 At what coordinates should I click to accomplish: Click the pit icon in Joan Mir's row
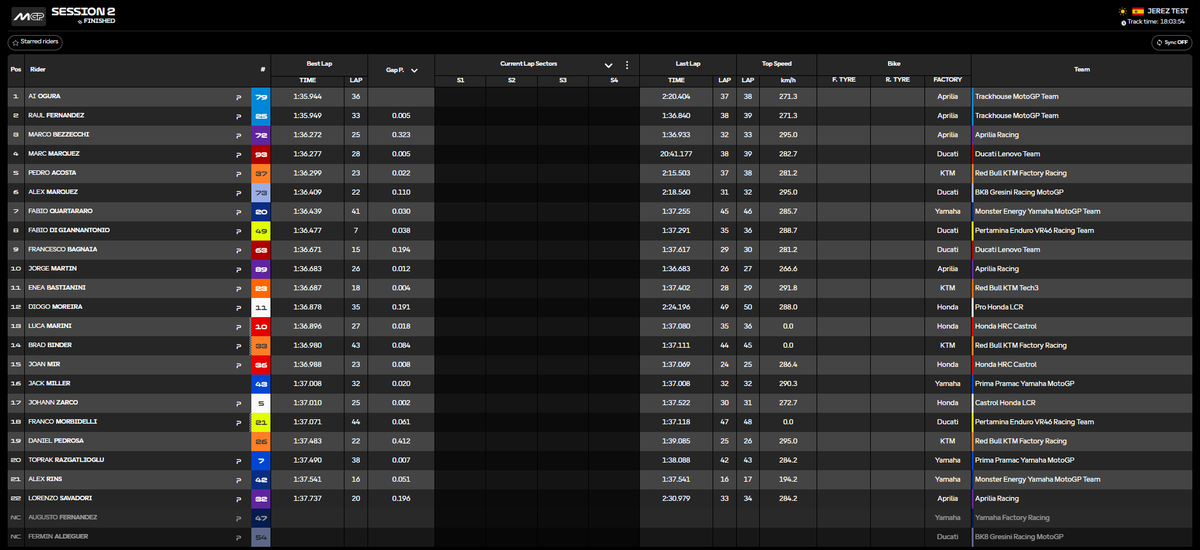click(238, 365)
